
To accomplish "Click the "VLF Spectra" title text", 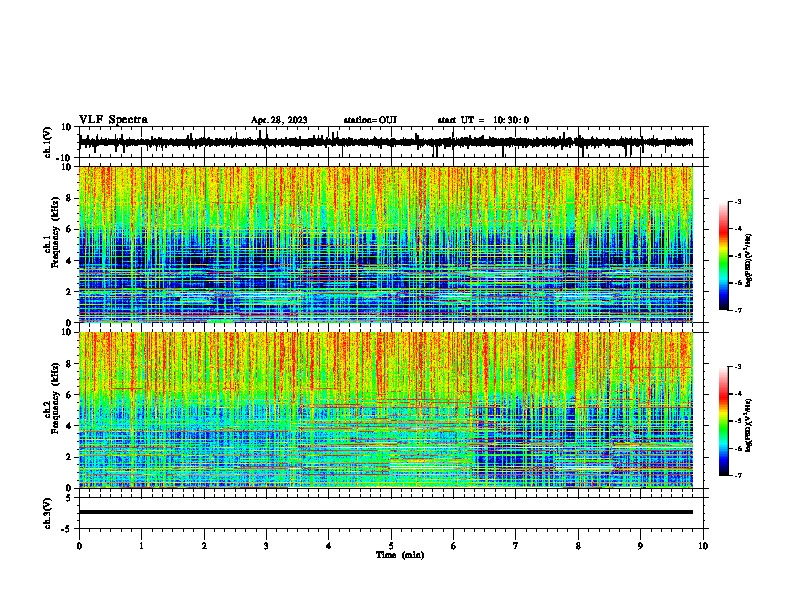I will [x=113, y=120].
